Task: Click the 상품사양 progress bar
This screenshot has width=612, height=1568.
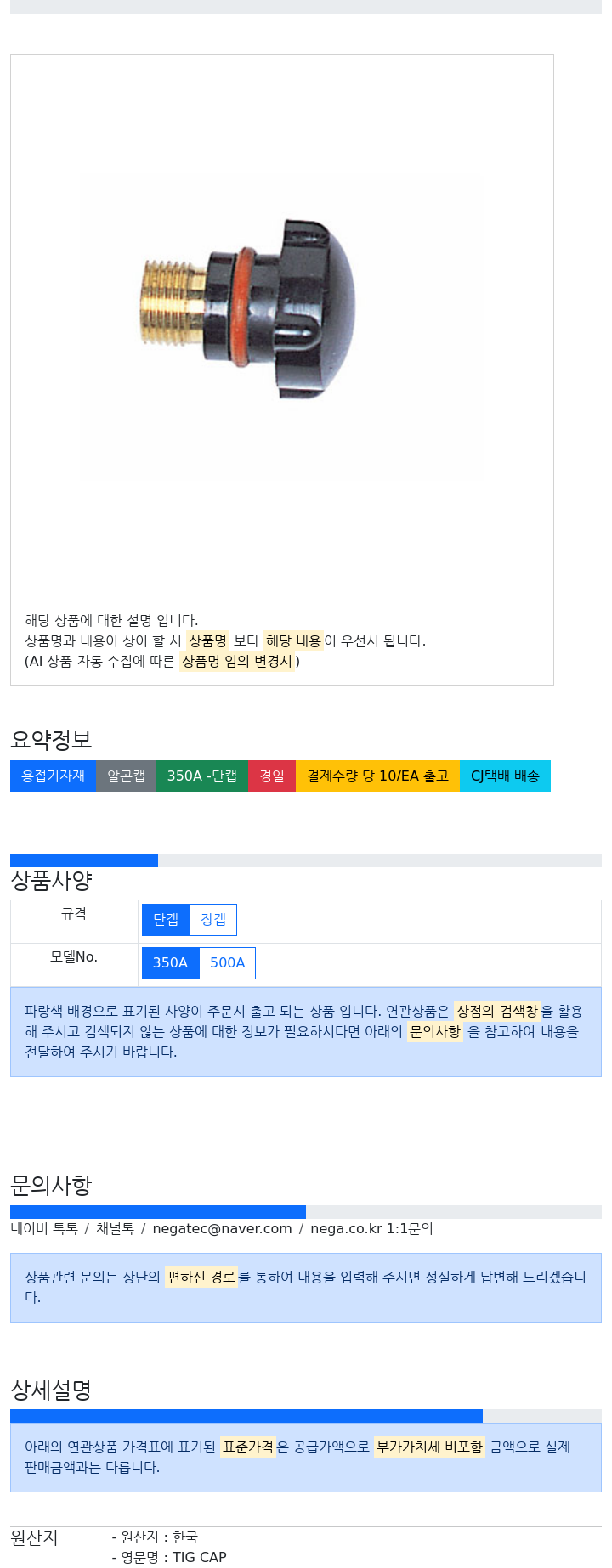Action: click(306, 860)
